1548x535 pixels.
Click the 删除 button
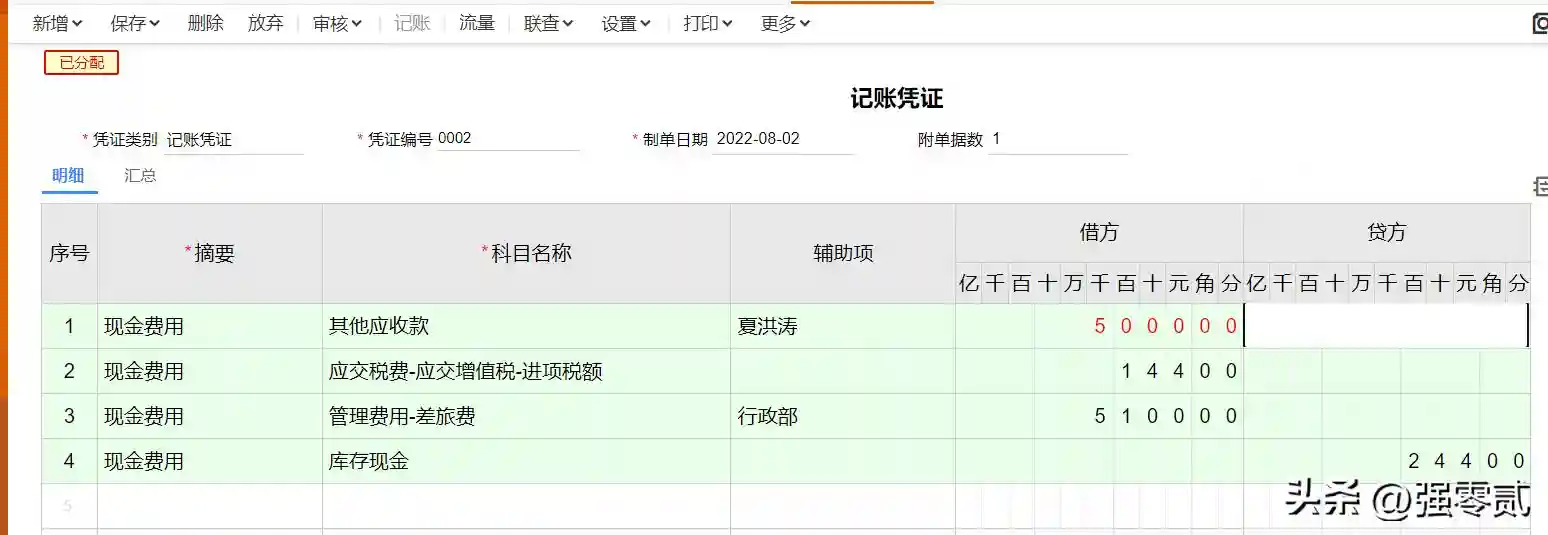(205, 23)
